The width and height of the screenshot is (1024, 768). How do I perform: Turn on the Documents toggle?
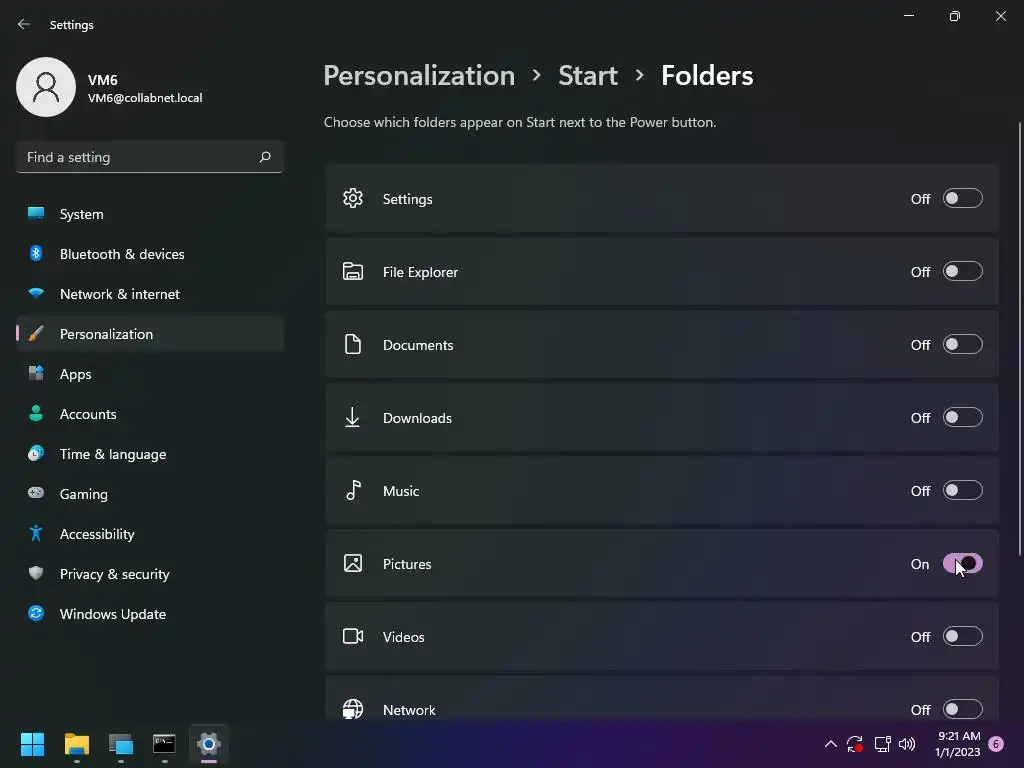point(962,345)
